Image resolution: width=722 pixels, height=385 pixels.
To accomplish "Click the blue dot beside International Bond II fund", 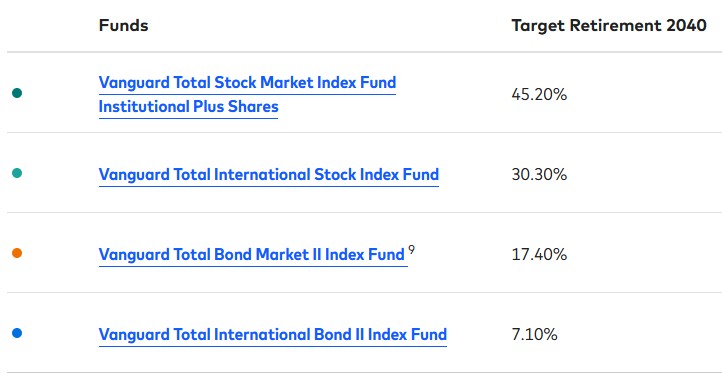I will click(x=17, y=333).
